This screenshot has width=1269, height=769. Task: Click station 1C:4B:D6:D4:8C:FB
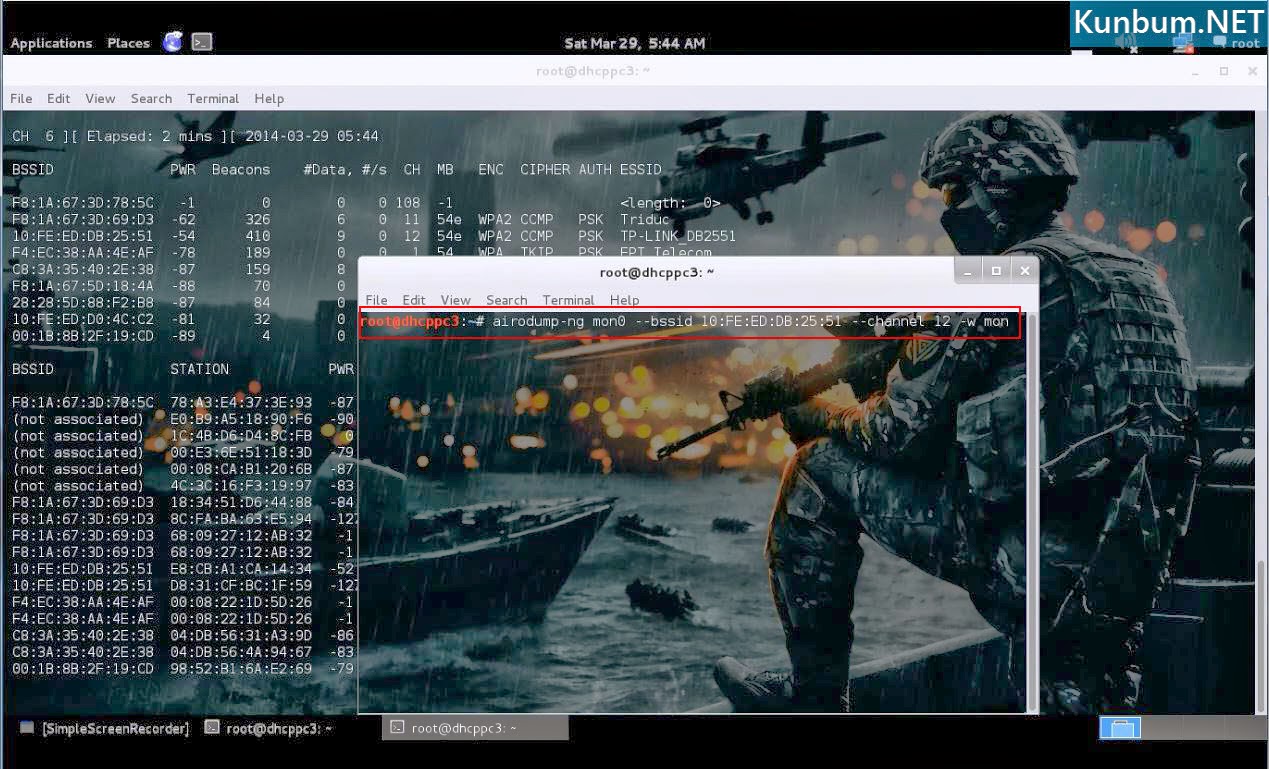241,436
